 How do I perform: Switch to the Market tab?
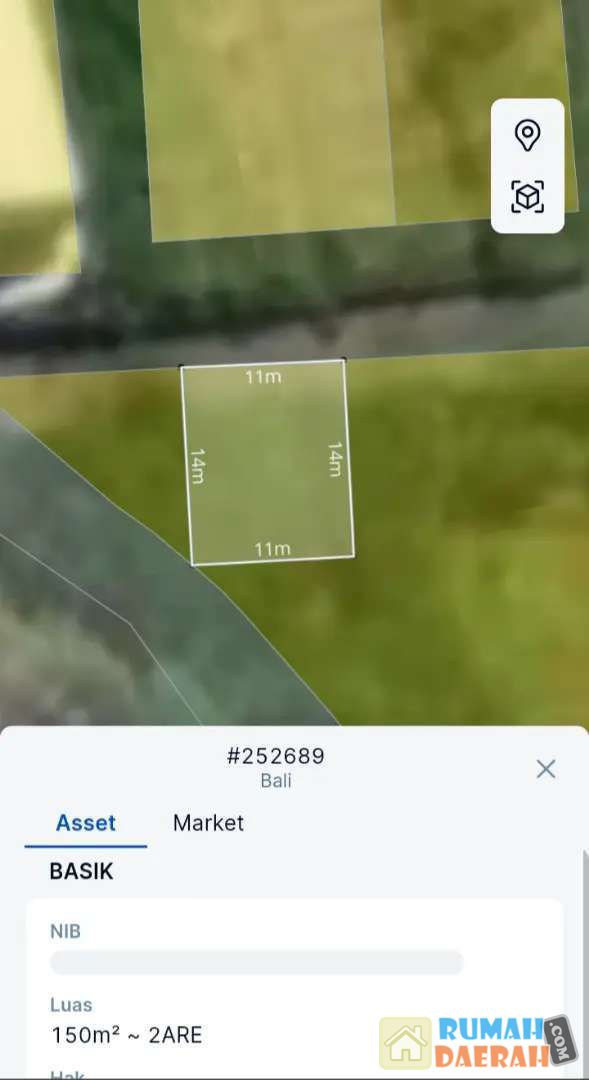(208, 822)
